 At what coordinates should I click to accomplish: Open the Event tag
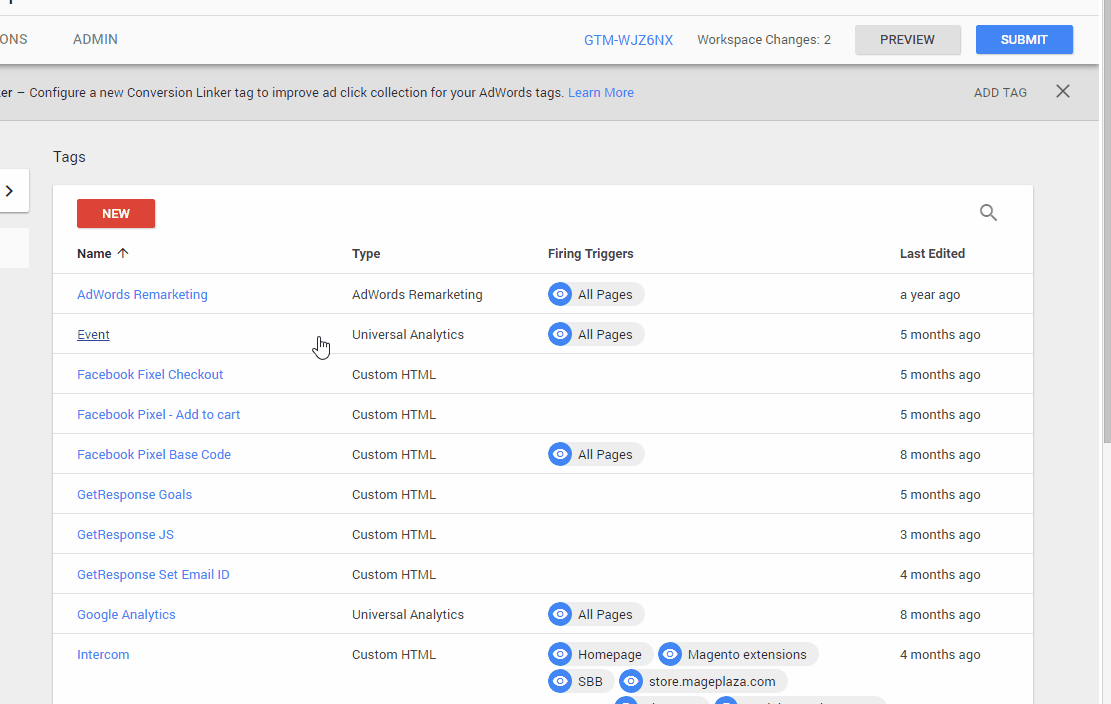pyautogui.click(x=94, y=334)
